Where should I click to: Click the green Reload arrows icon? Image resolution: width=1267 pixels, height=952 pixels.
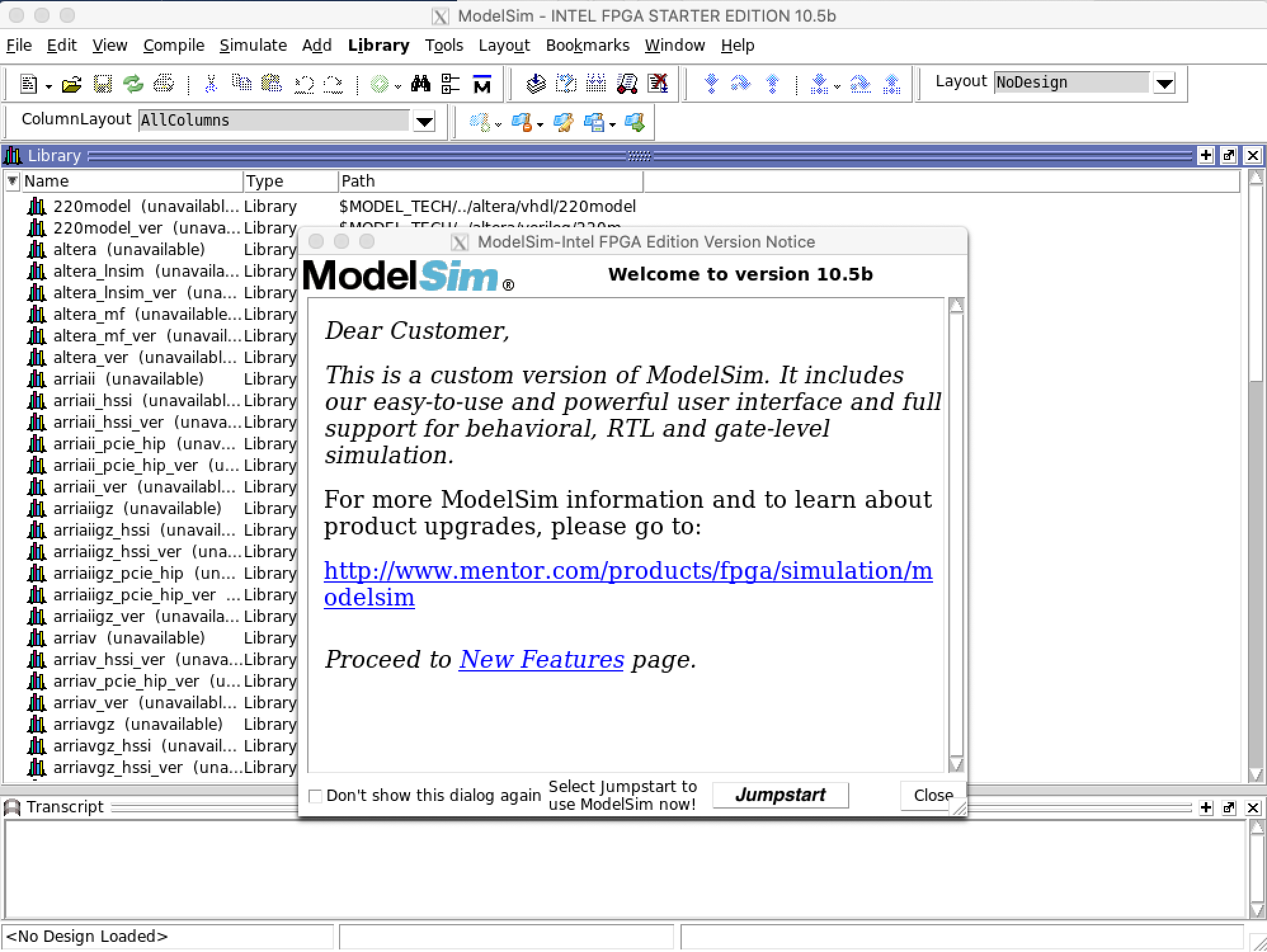[x=133, y=84]
